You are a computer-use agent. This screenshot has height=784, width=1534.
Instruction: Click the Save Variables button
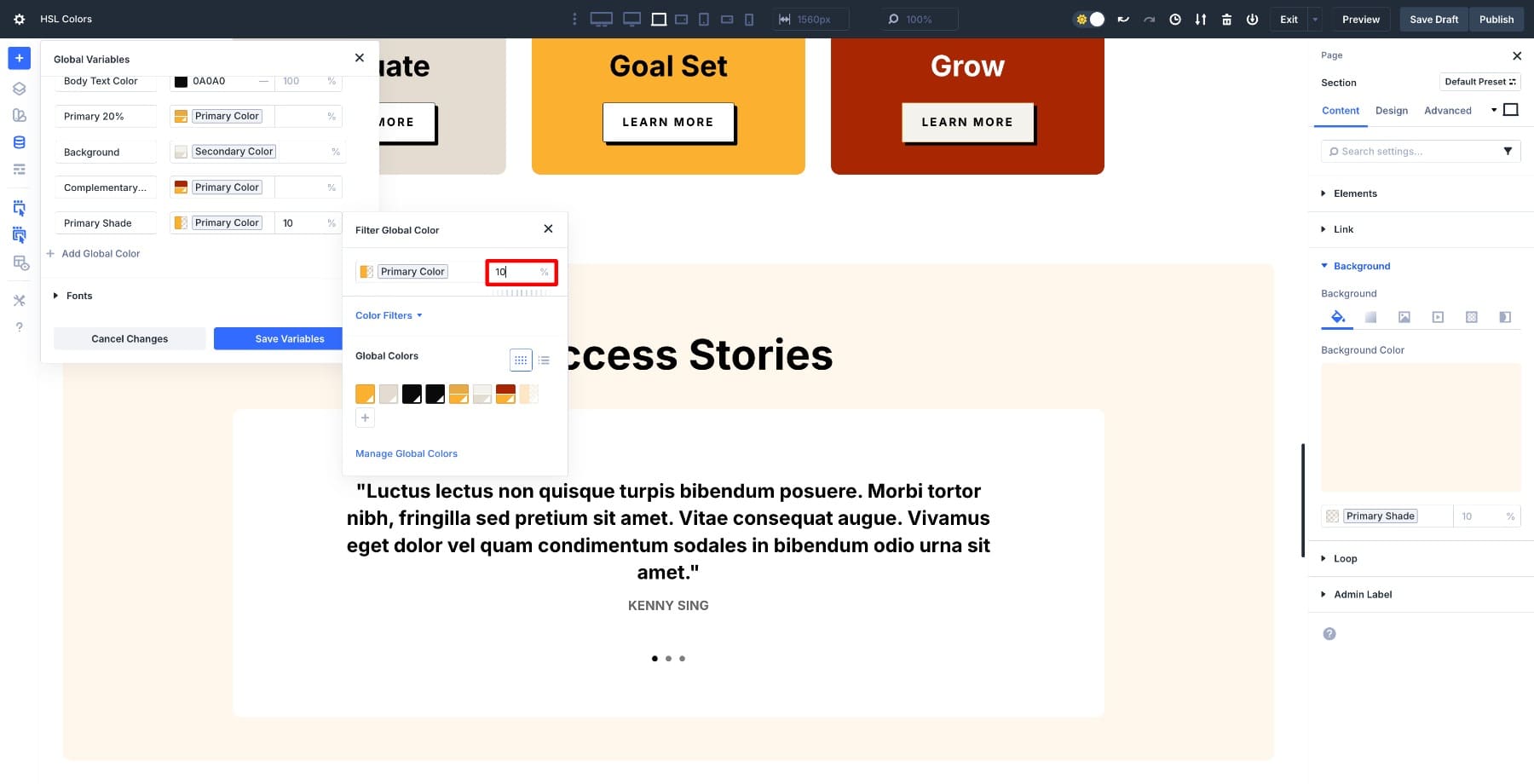(x=290, y=338)
